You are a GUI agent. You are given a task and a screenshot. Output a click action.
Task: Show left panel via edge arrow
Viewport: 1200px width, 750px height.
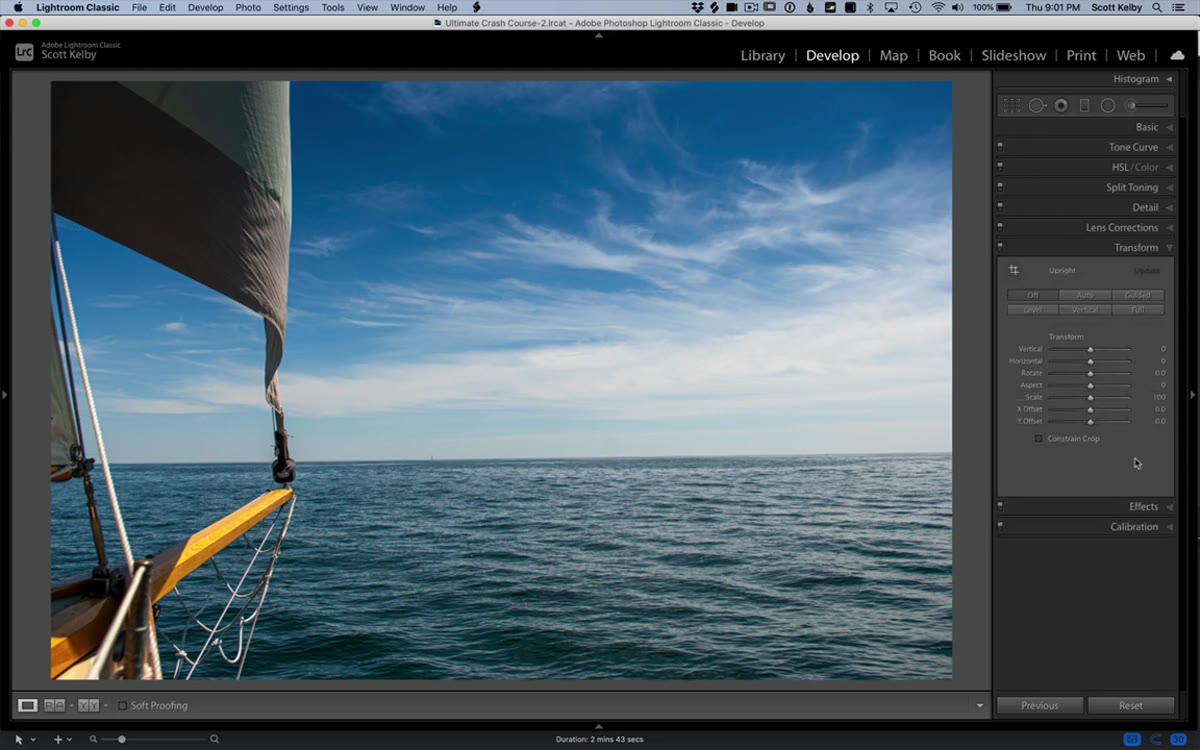(x=4, y=395)
